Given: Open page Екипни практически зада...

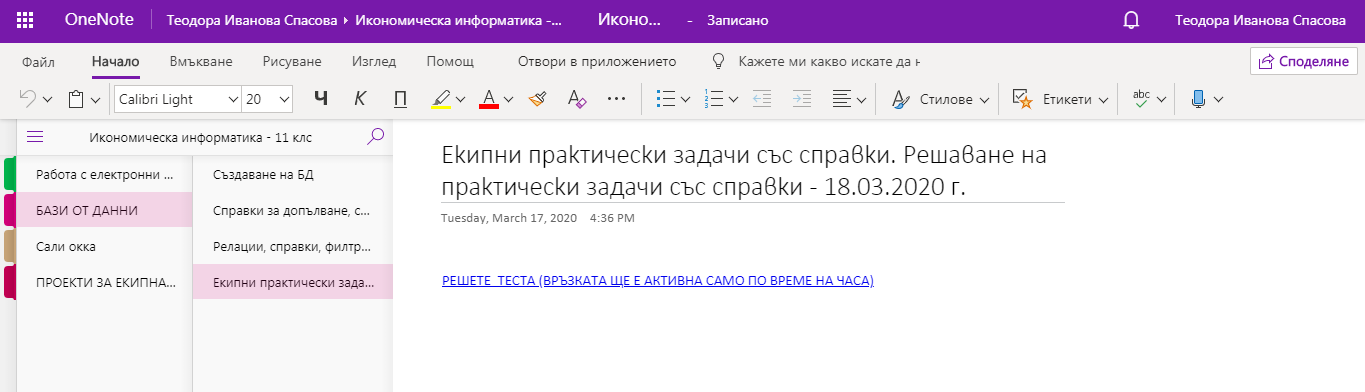Looking at the screenshot, I should (293, 282).
